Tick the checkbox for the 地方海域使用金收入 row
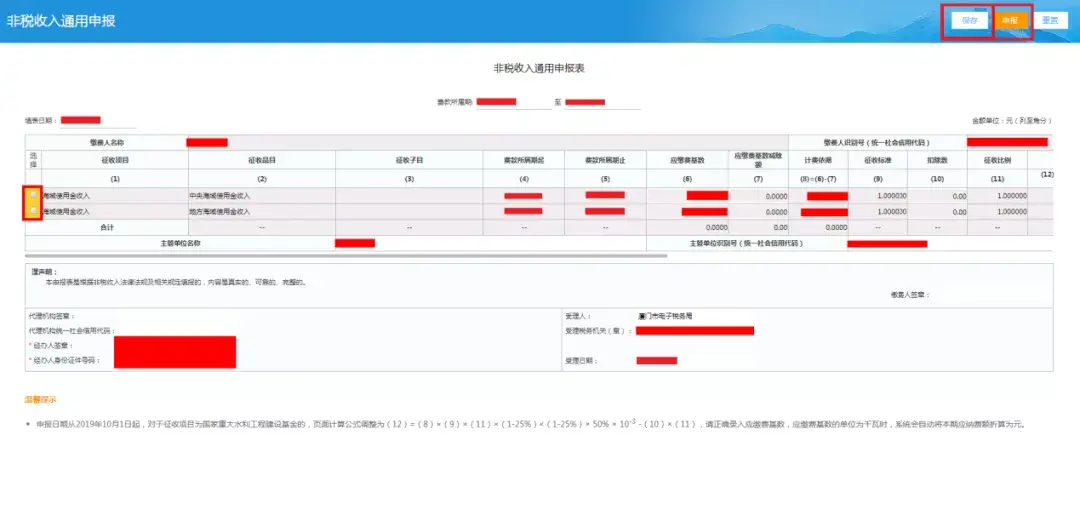The height and width of the screenshot is (527, 1080). [33, 211]
